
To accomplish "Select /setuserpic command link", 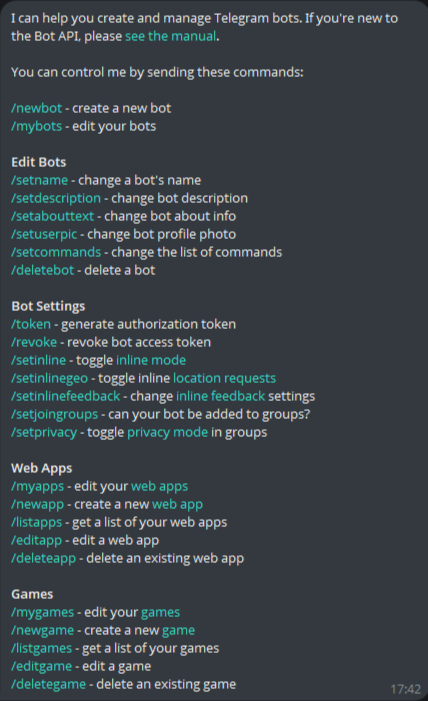I will [44, 234].
